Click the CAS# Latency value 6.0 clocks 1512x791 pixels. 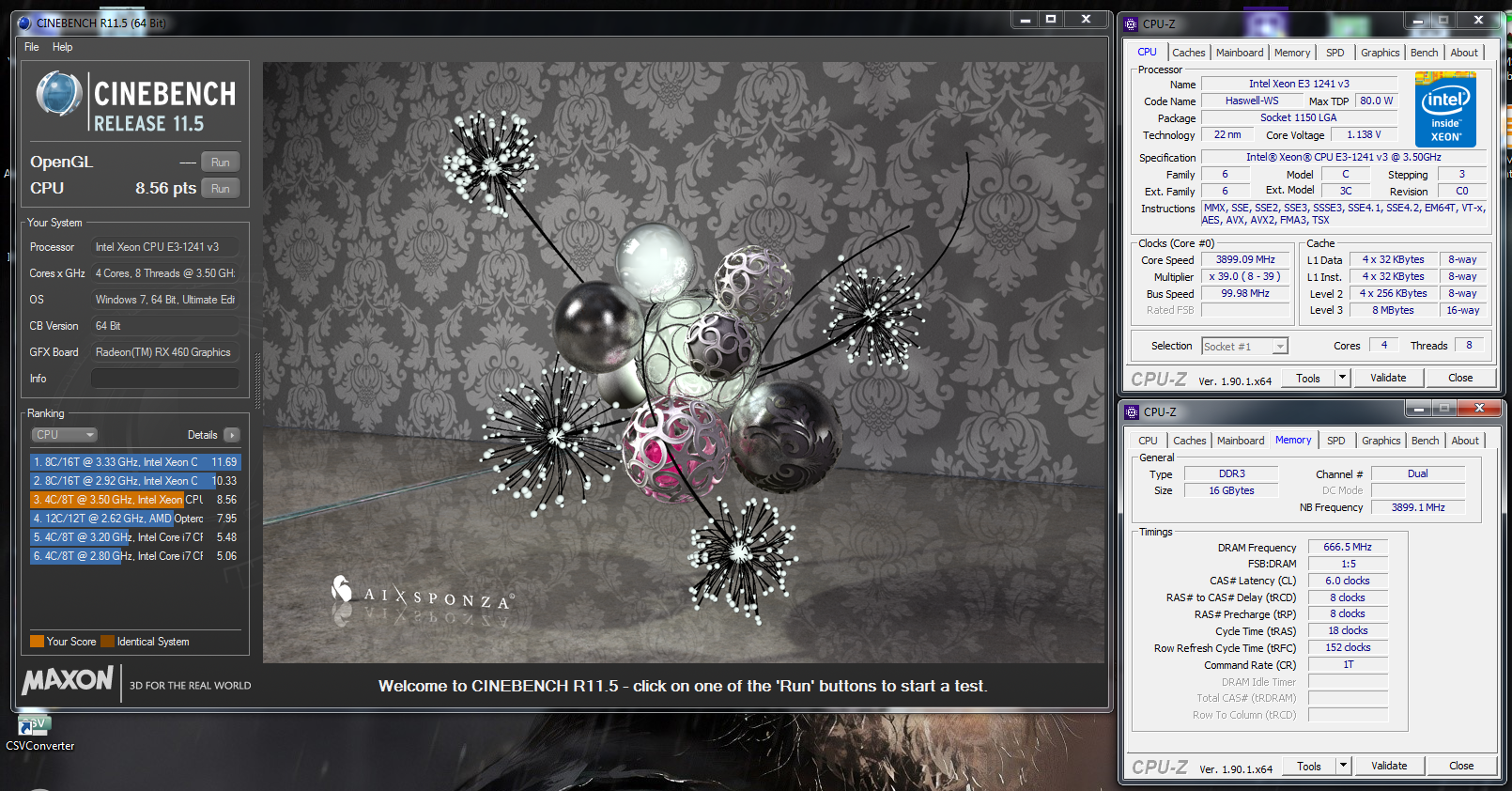point(1348,581)
